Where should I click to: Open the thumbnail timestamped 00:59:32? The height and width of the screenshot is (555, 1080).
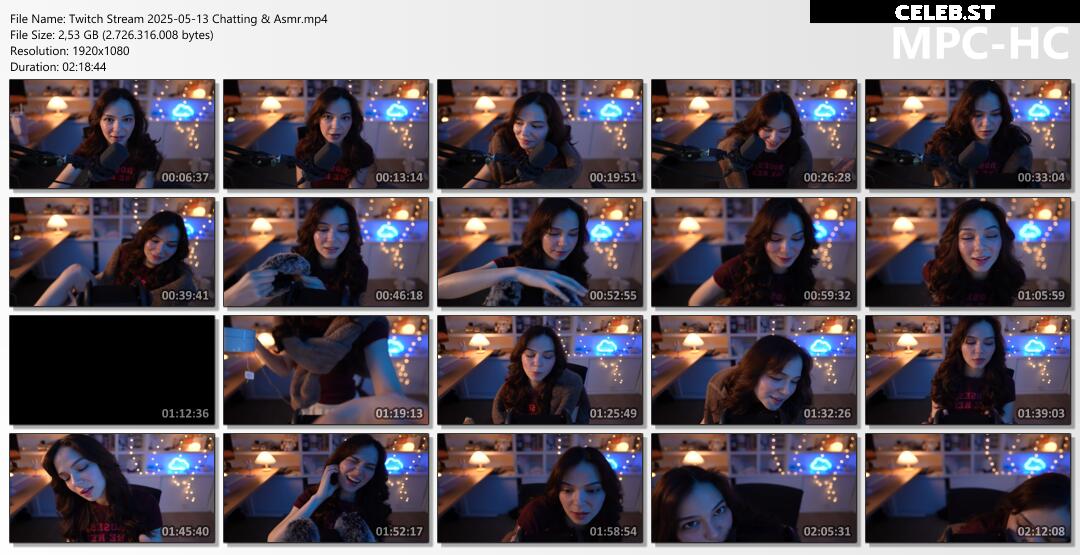coord(754,252)
